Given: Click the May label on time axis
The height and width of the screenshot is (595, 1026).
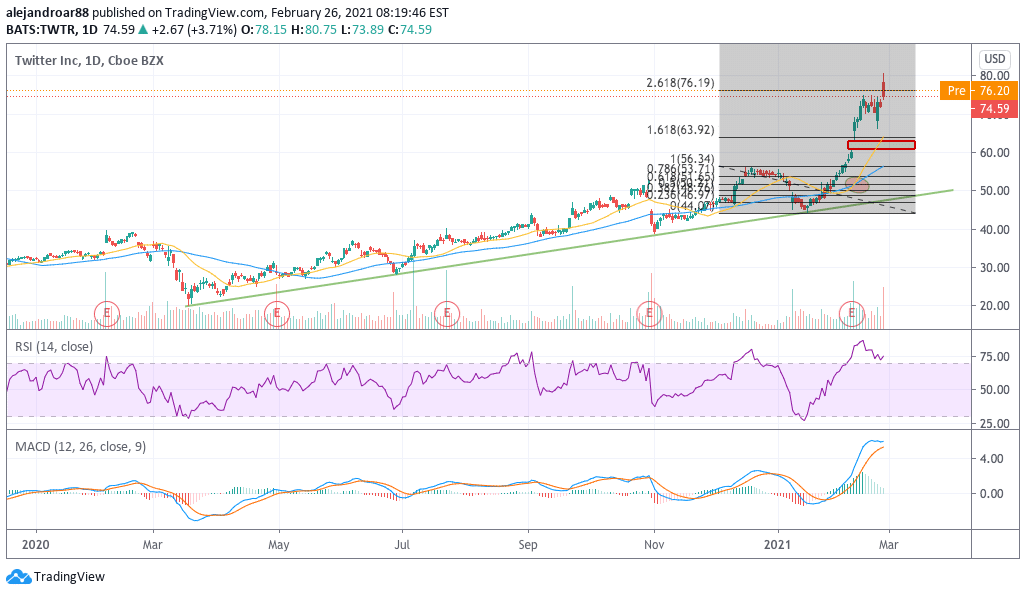Looking at the screenshot, I should 278,545.
